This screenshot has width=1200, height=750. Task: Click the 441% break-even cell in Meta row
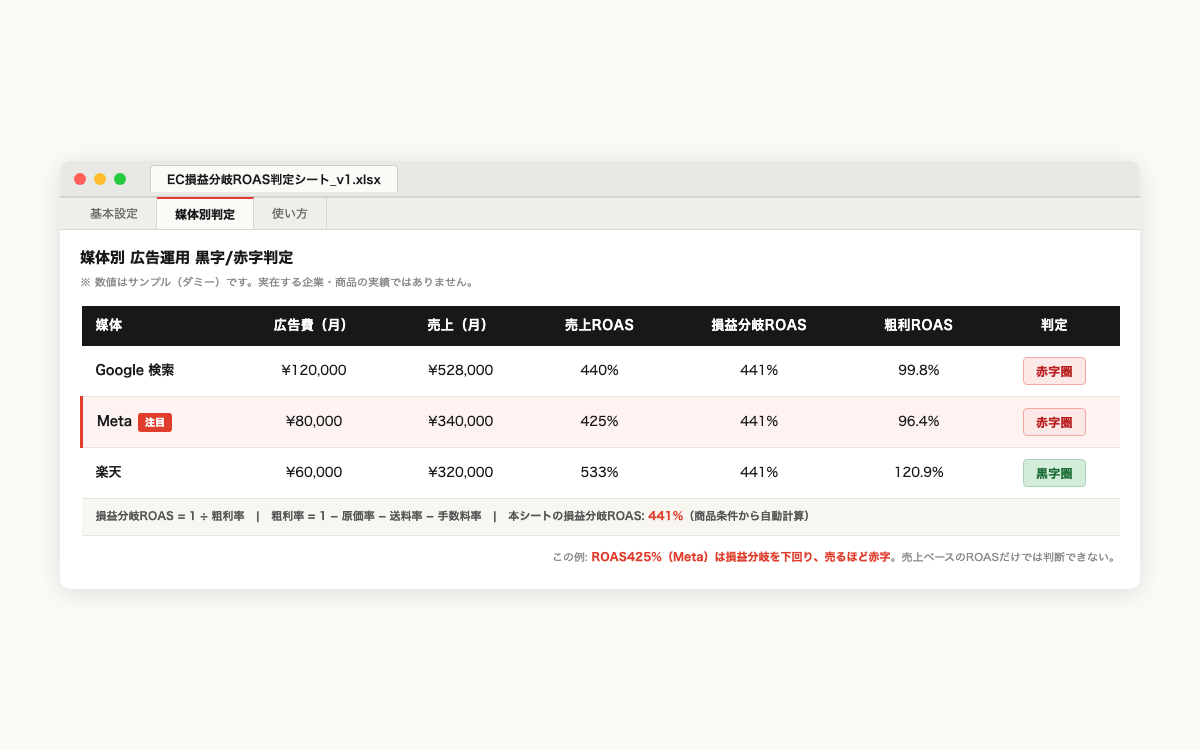tap(759, 421)
